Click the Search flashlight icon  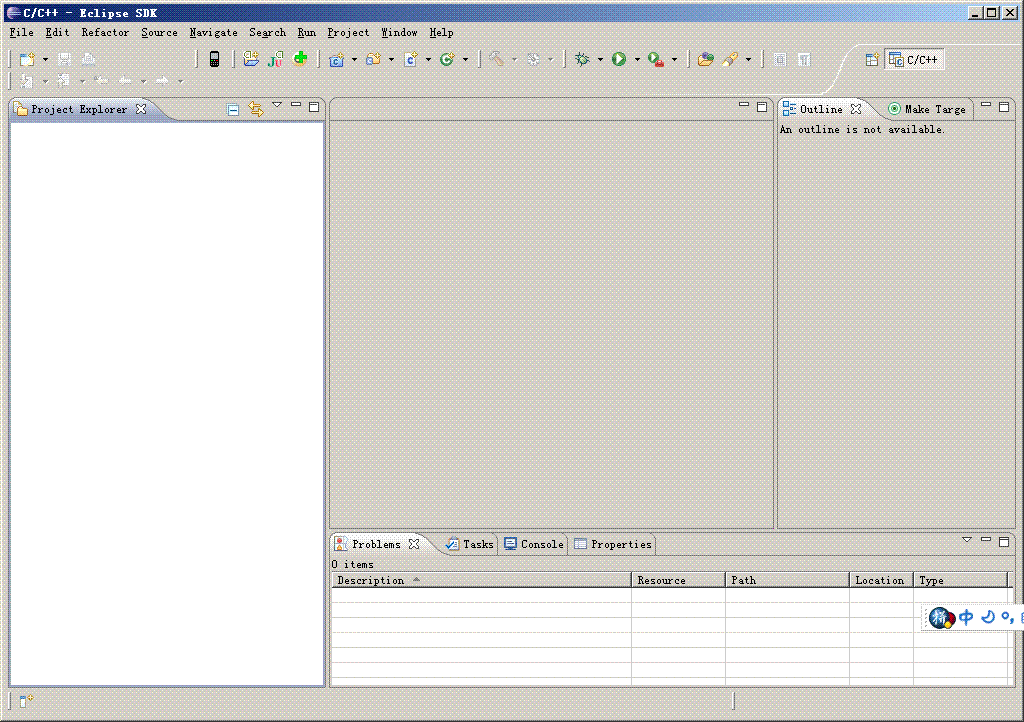(730, 59)
